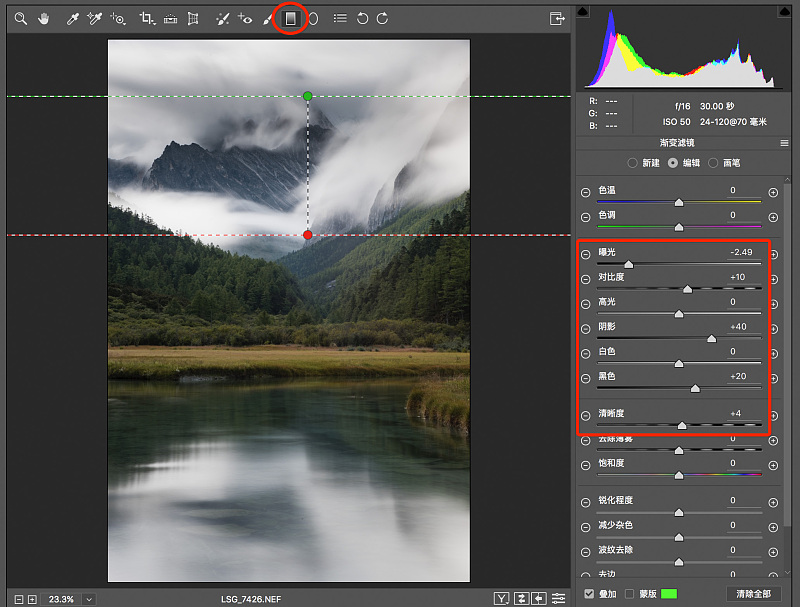Select the 新建 radio option
800x607 pixels.
pos(632,163)
